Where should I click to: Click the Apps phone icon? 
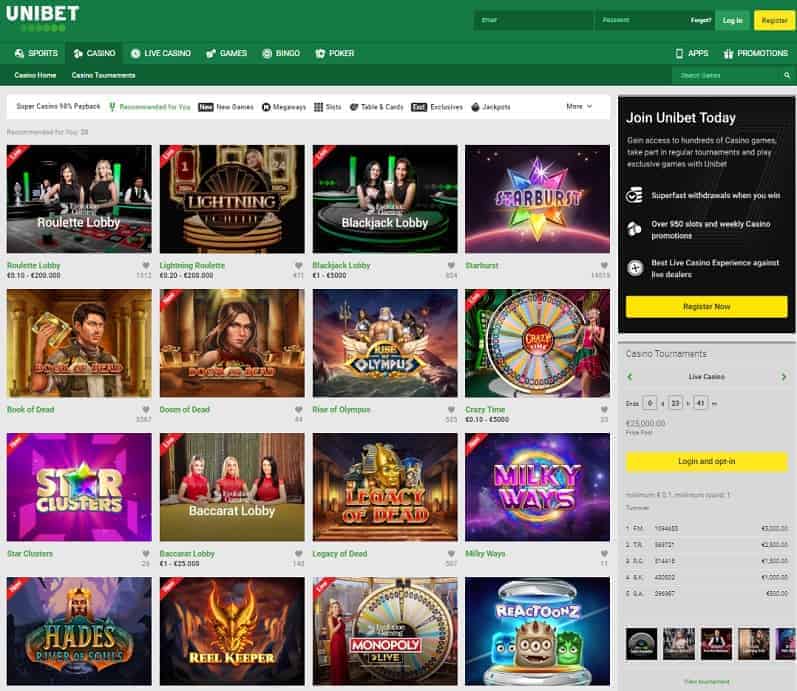679,53
